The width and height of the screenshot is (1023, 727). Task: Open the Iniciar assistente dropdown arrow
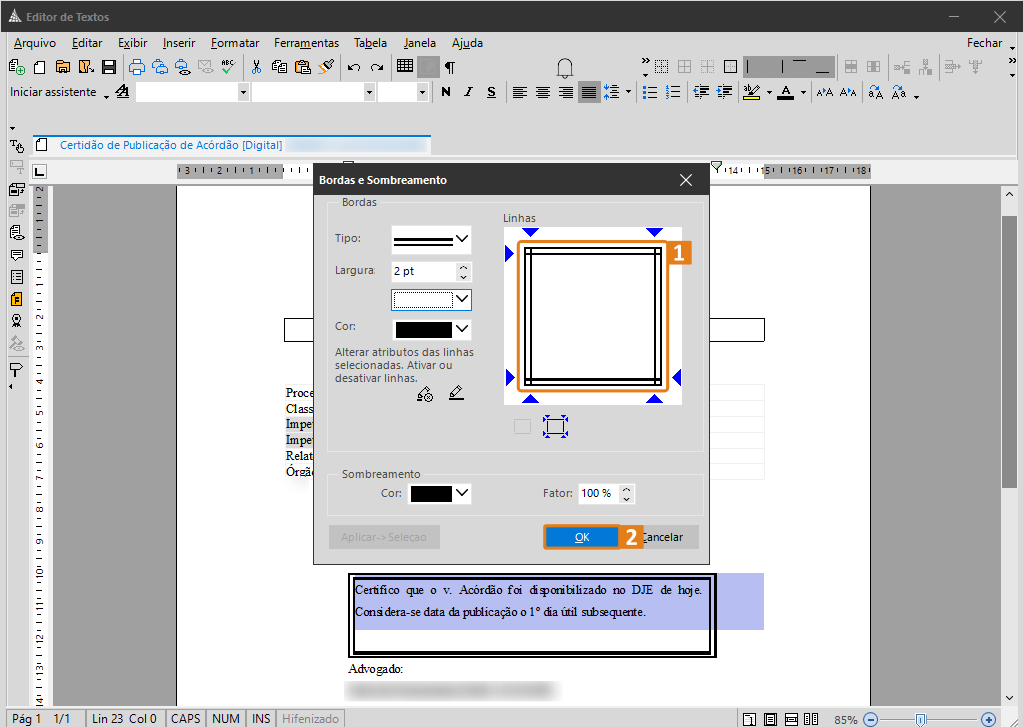106,96
